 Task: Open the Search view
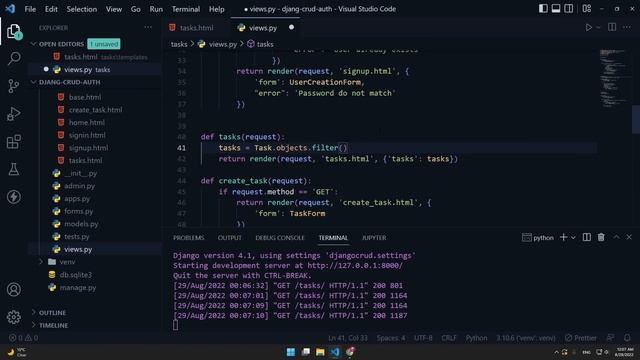pos(13,58)
